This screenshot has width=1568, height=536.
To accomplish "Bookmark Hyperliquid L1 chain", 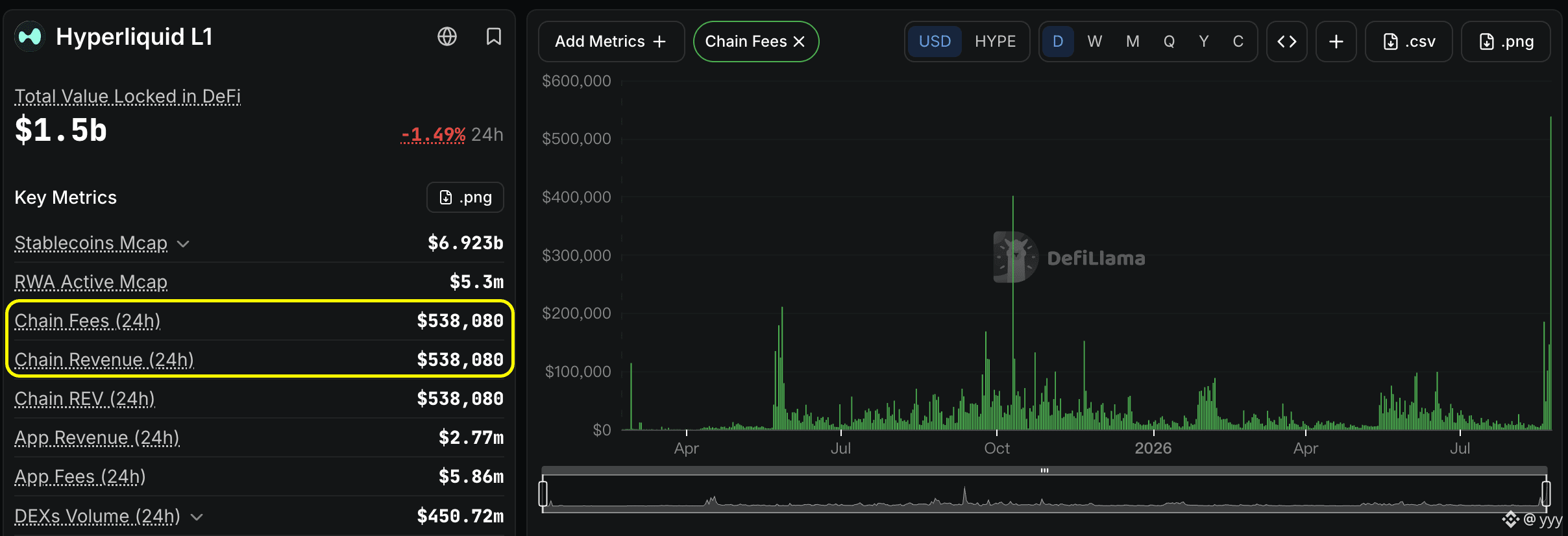I will point(494,36).
